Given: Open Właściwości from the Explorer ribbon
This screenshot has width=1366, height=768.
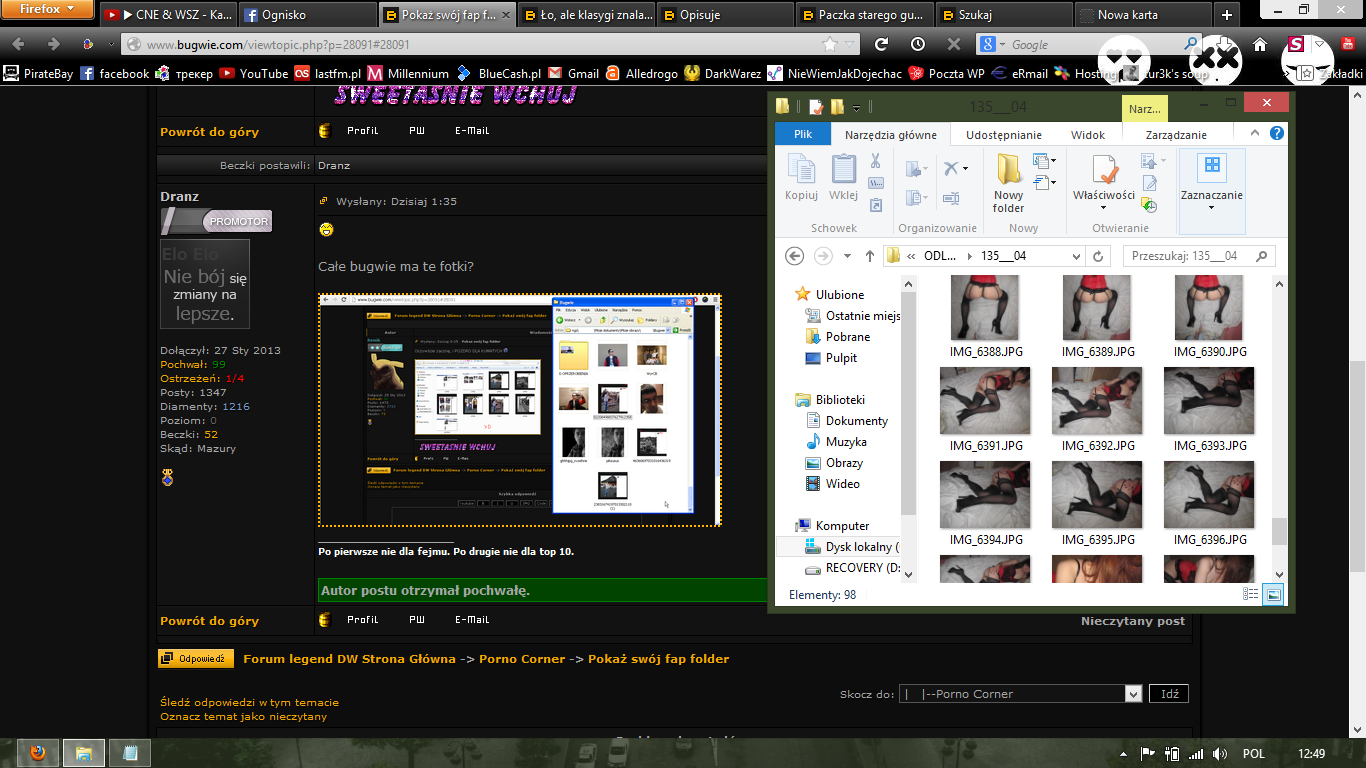Looking at the screenshot, I should [x=1103, y=170].
